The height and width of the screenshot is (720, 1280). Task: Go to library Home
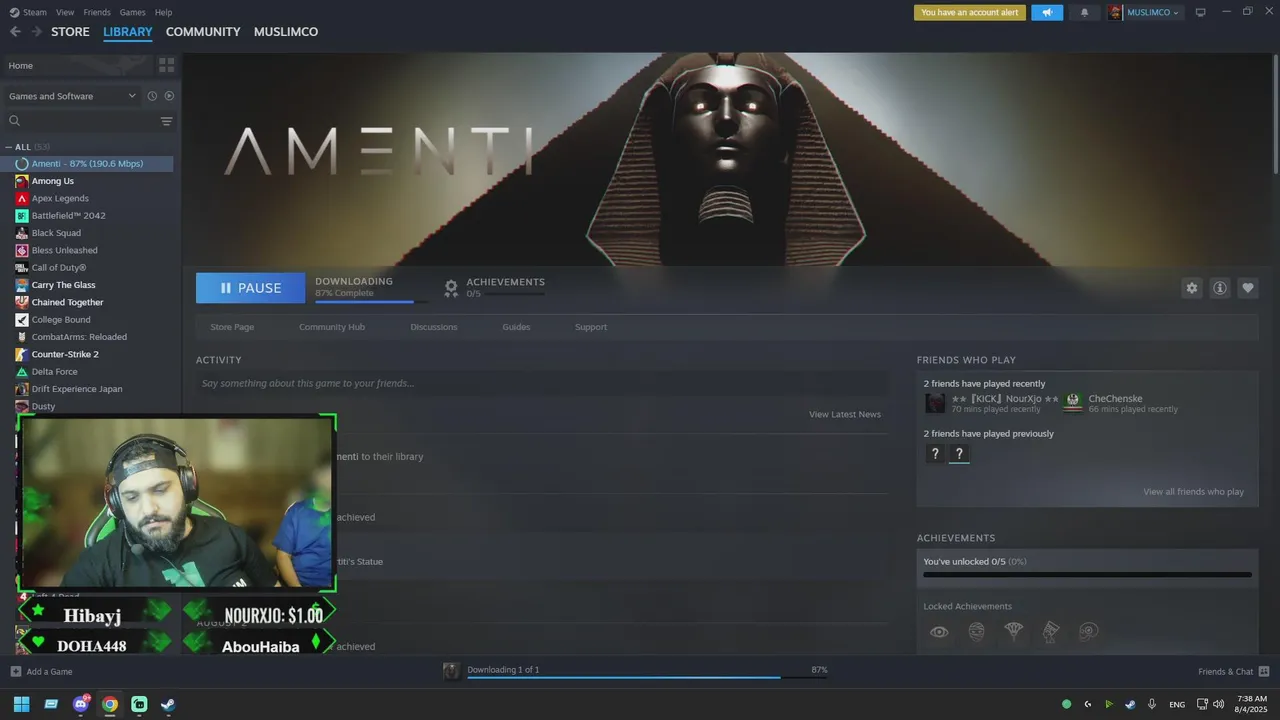point(76,65)
